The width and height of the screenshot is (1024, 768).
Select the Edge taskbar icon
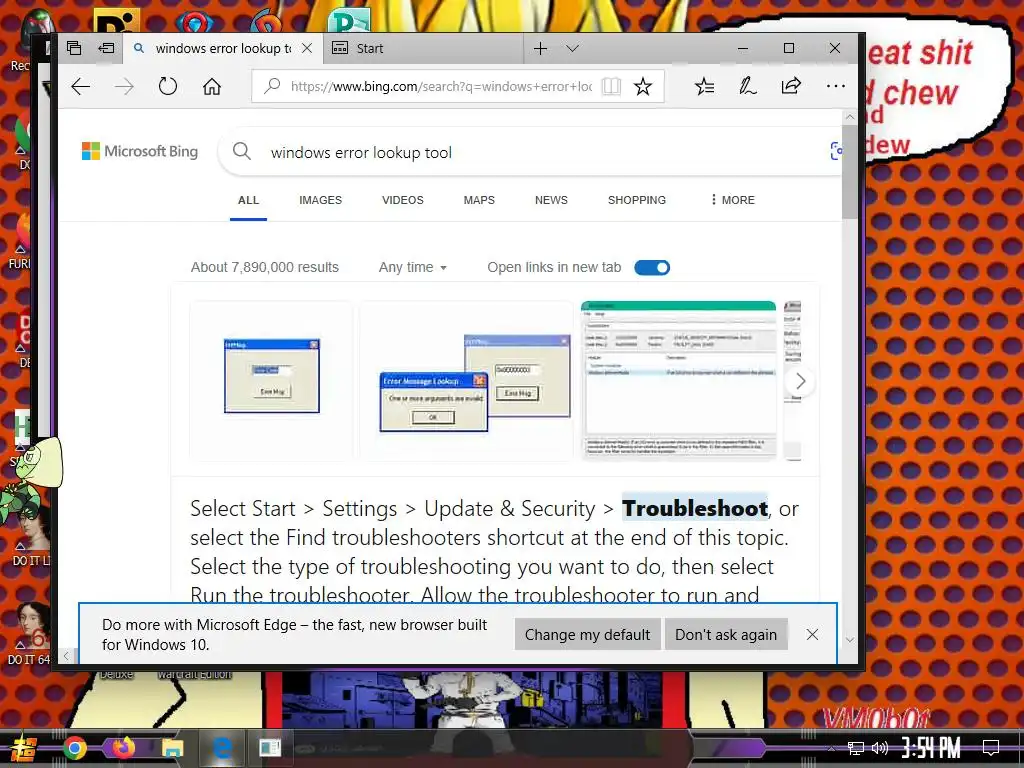(x=222, y=748)
